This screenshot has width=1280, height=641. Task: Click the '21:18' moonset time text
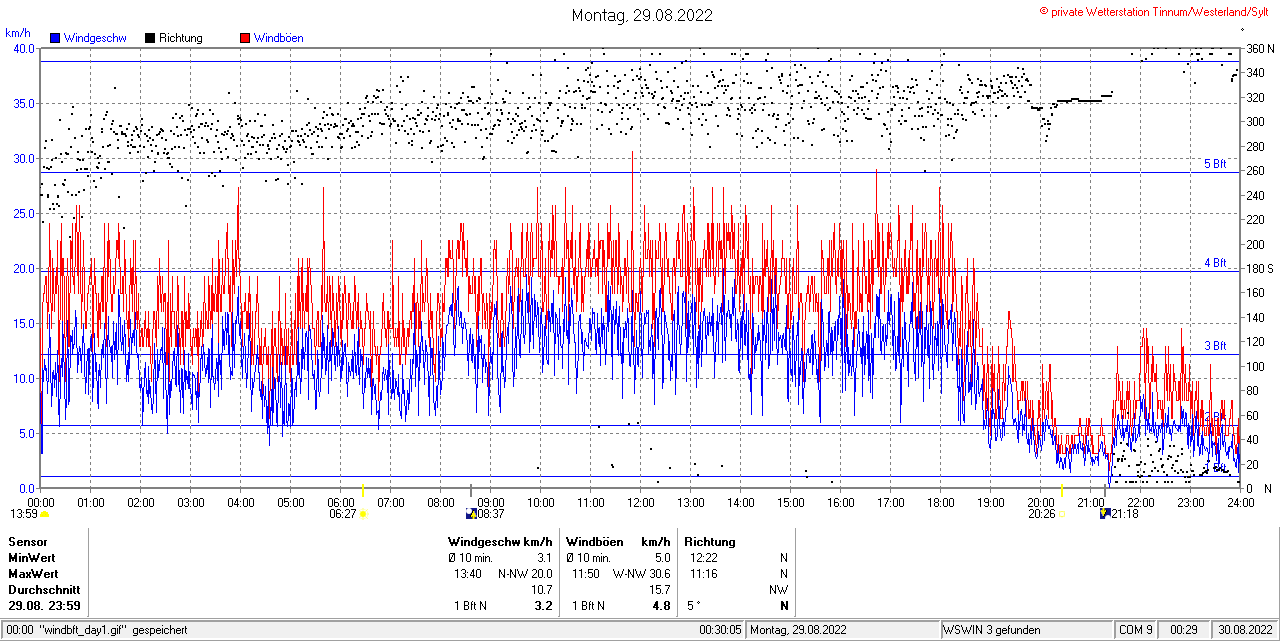pos(1125,514)
